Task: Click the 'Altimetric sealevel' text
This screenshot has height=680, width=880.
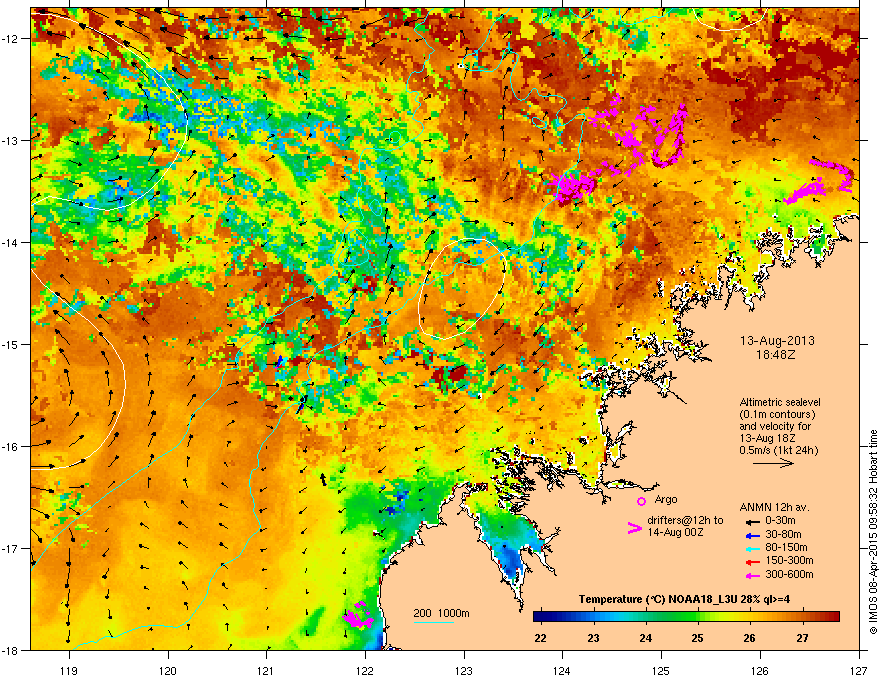Action: point(780,402)
